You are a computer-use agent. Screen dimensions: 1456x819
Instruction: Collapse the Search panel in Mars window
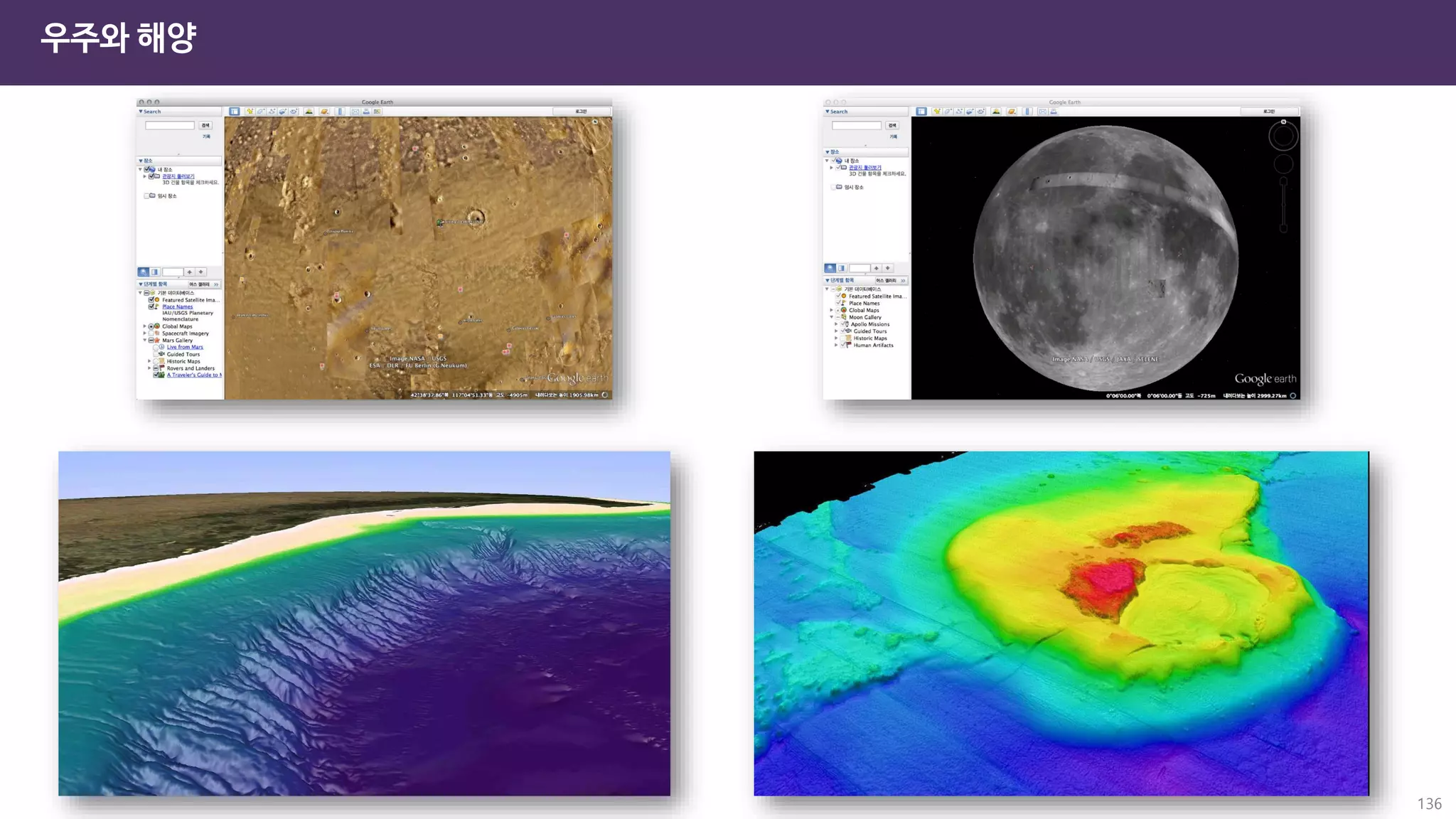pos(141,112)
